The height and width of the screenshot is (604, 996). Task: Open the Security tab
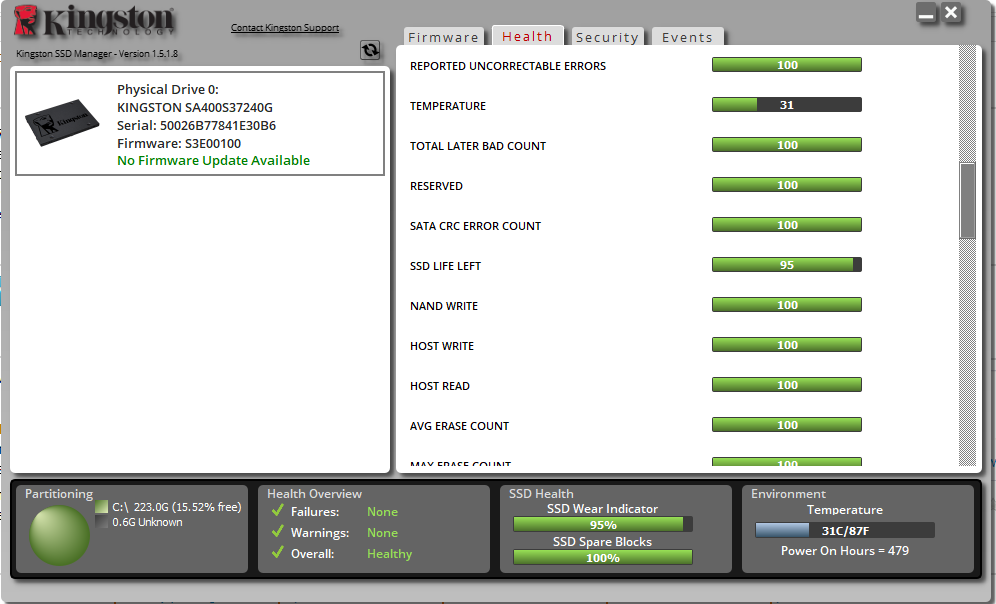point(607,37)
